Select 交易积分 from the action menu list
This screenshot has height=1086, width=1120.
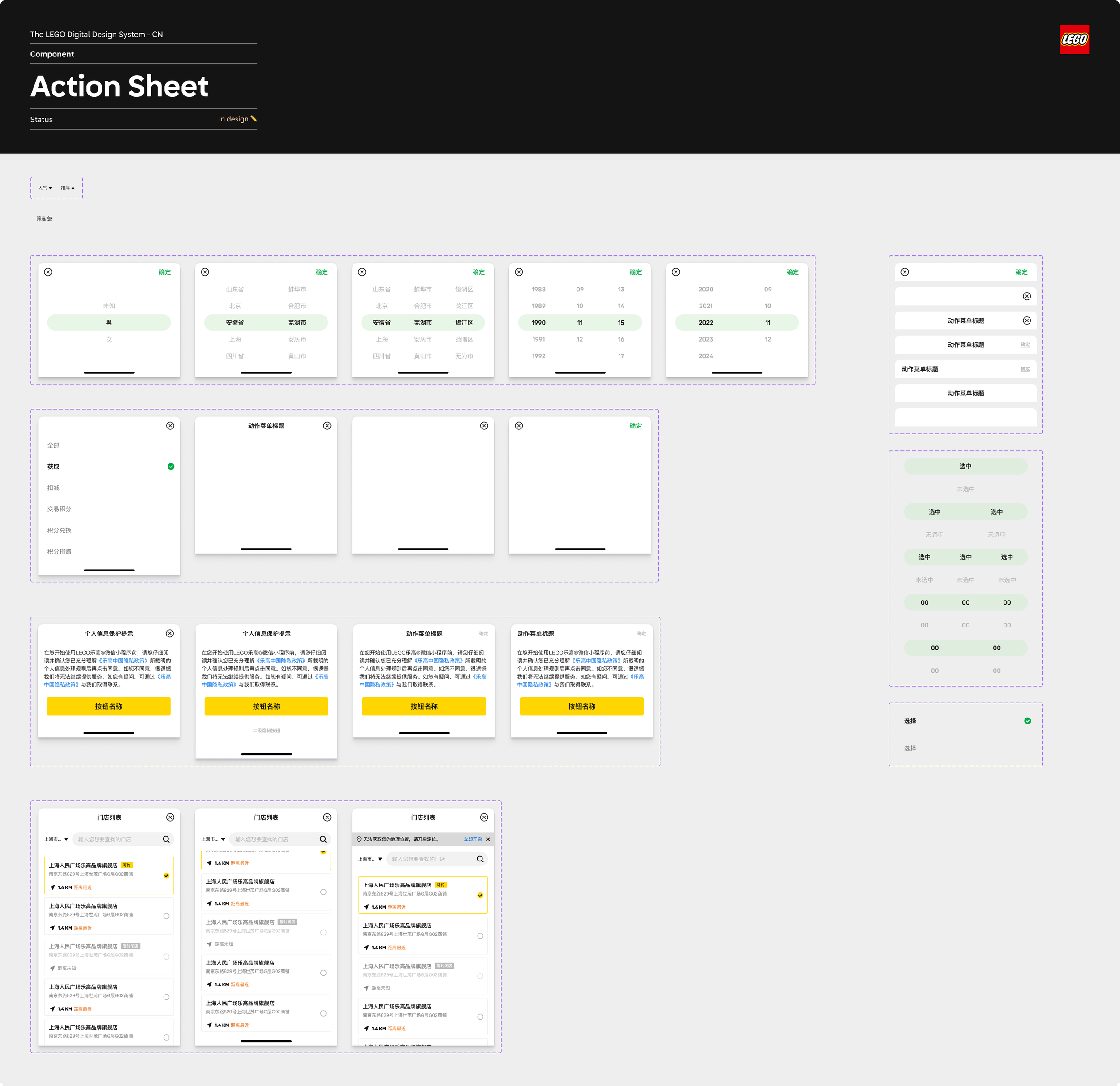point(59,509)
